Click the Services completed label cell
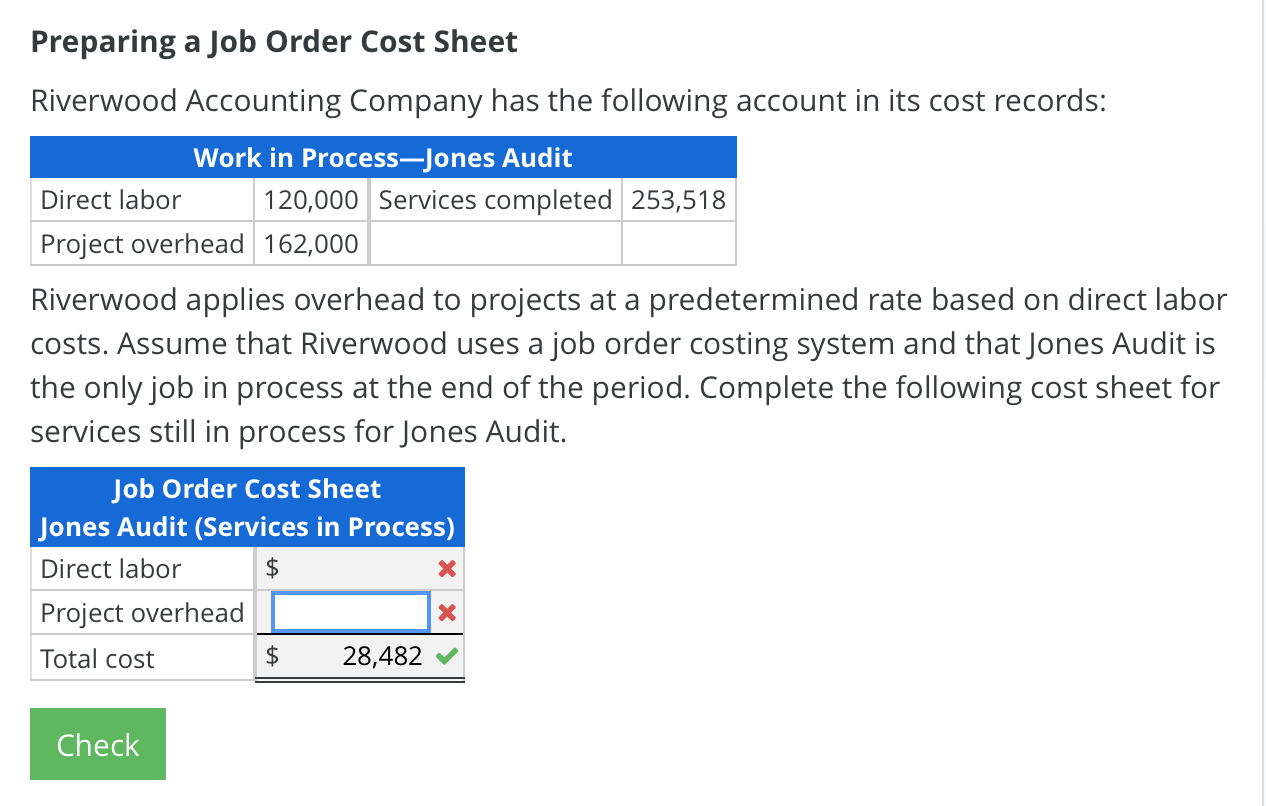The image size is (1266, 806). coord(494,199)
